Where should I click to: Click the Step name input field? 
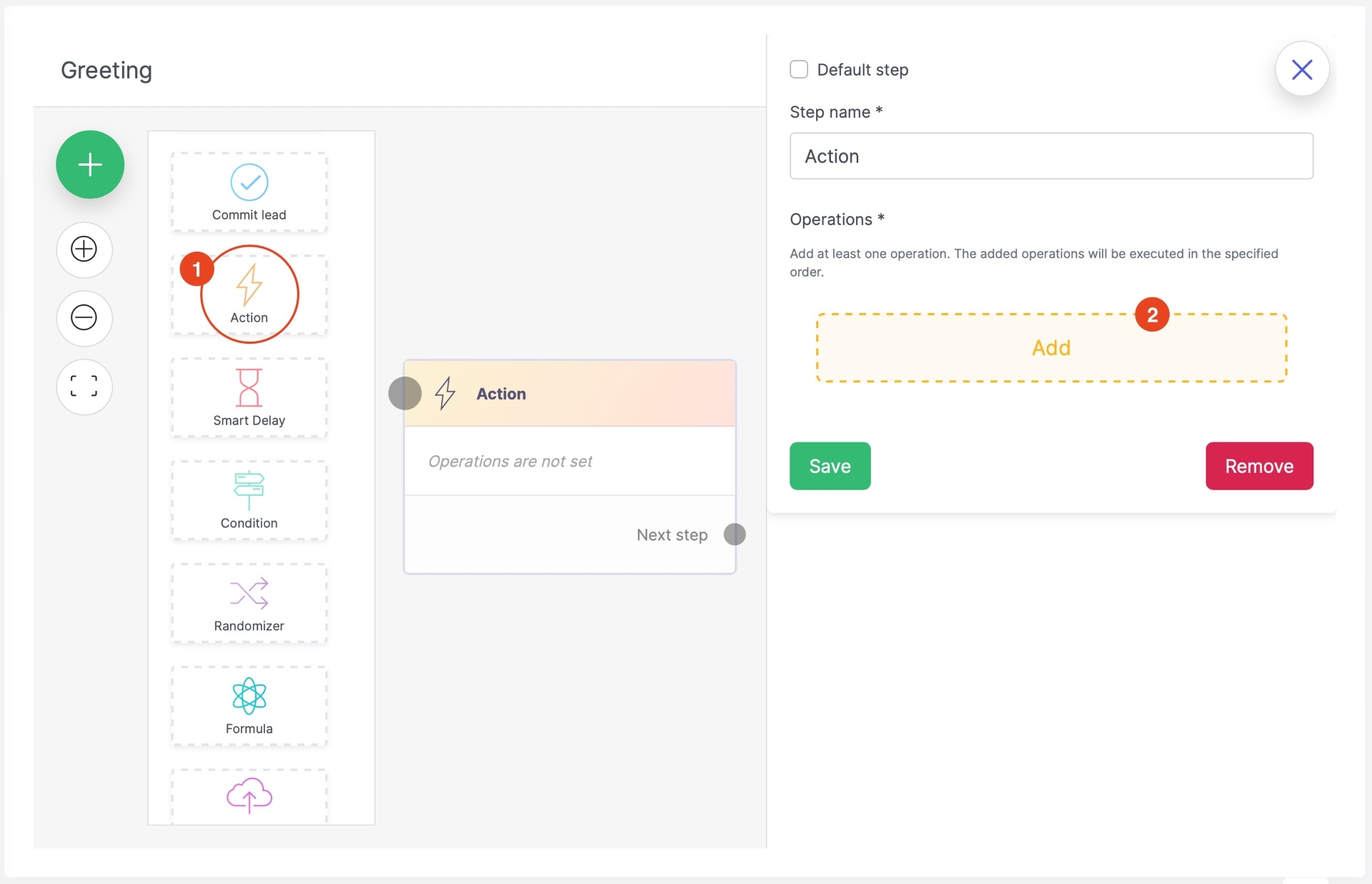tap(1050, 156)
